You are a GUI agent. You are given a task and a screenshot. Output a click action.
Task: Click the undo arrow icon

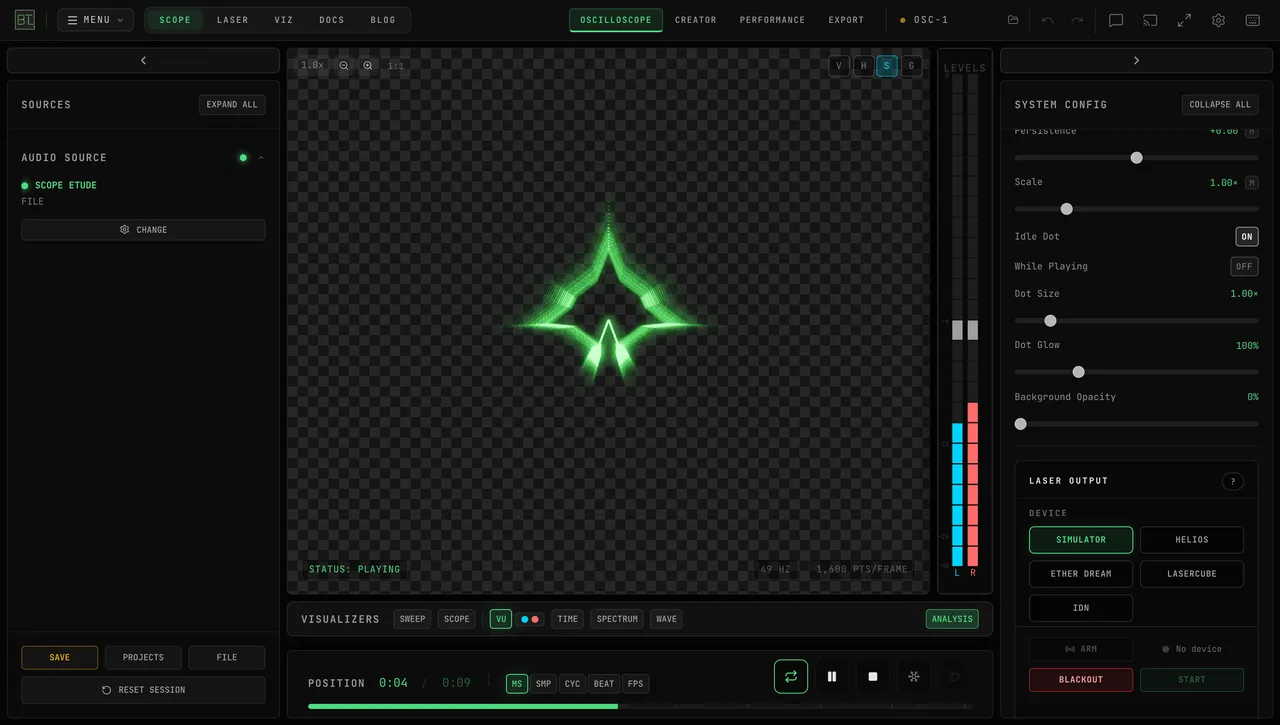(1048, 20)
